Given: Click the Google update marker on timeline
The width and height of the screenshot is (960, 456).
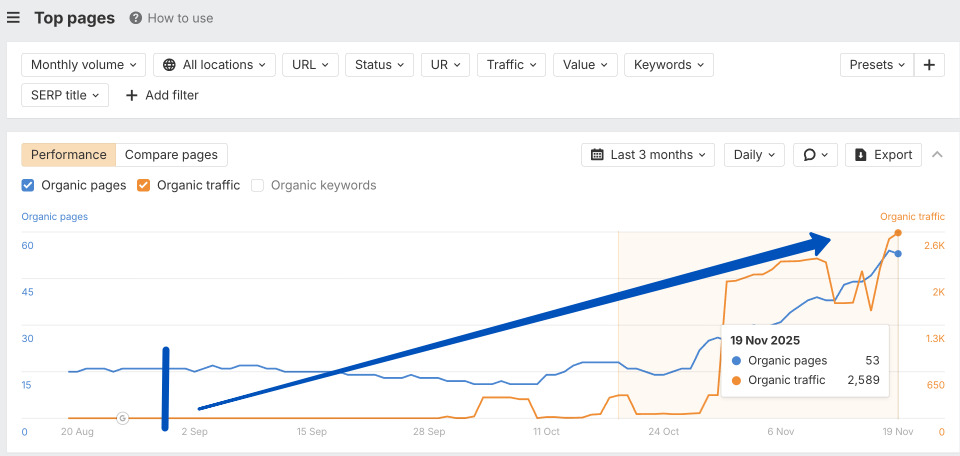Looking at the screenshot, I should pos(122,418).
